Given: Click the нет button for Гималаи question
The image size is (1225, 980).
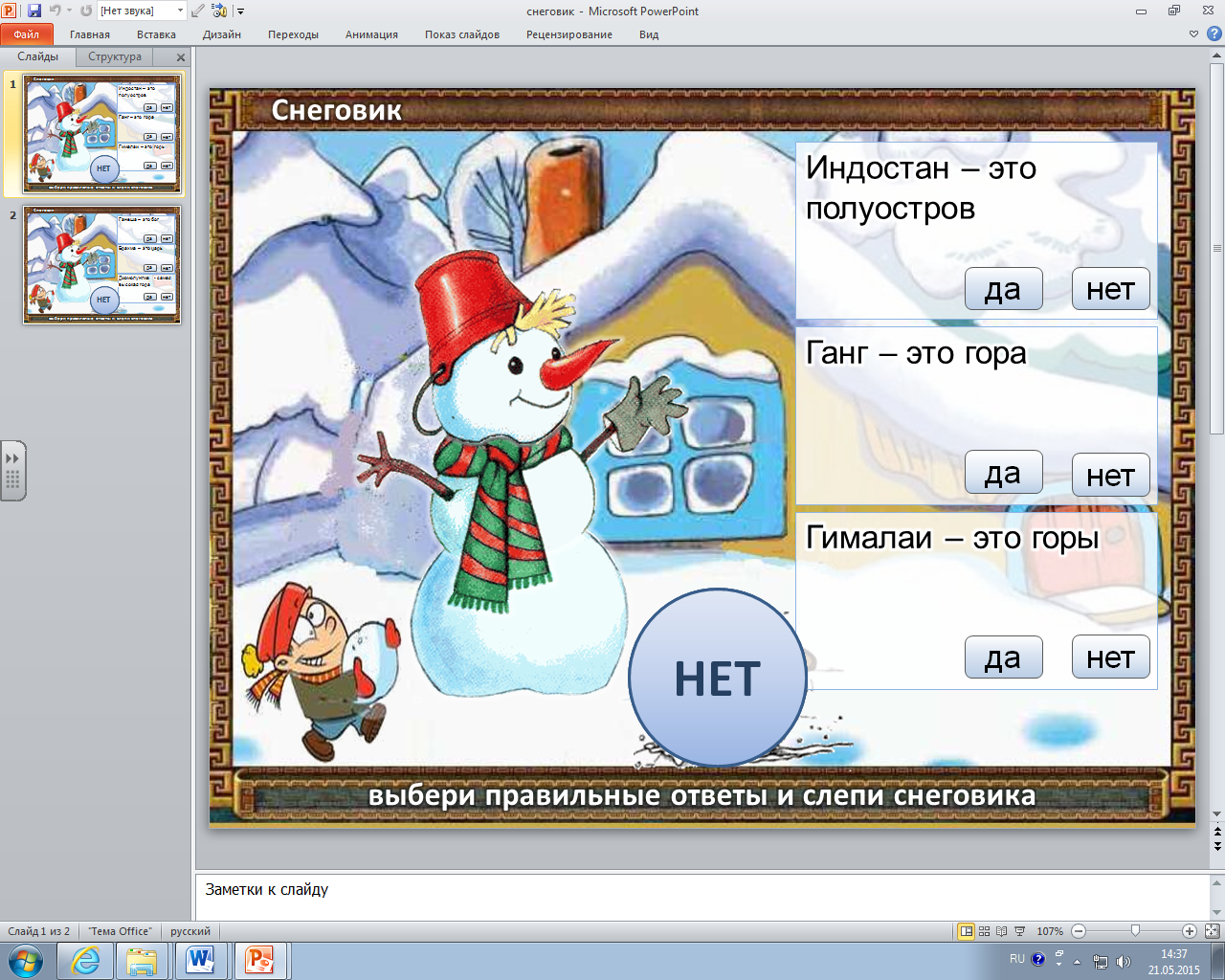Looking at the screenshot, I should (1110, 657).
